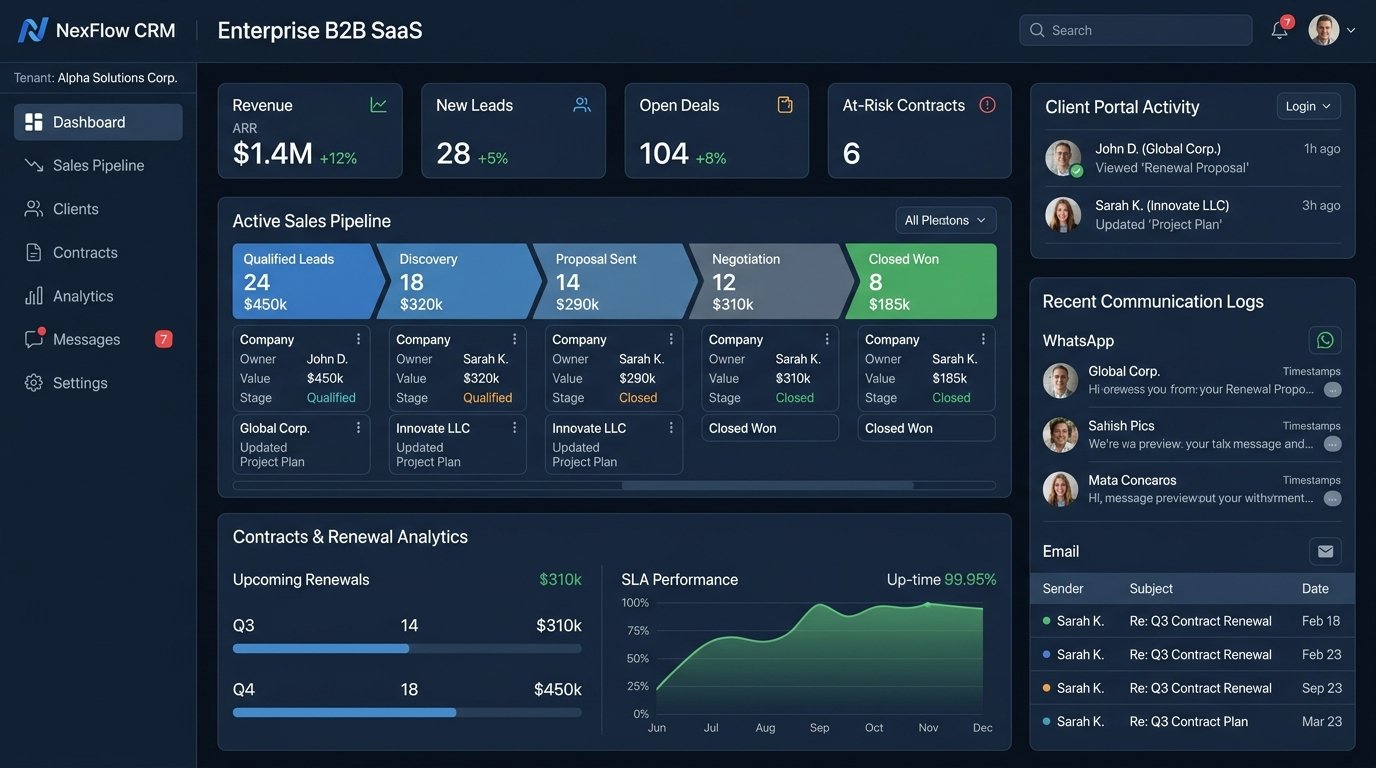Go to Dashboard in sidebar
This screenshot has height=768, width=1376.
click(98, 122)
